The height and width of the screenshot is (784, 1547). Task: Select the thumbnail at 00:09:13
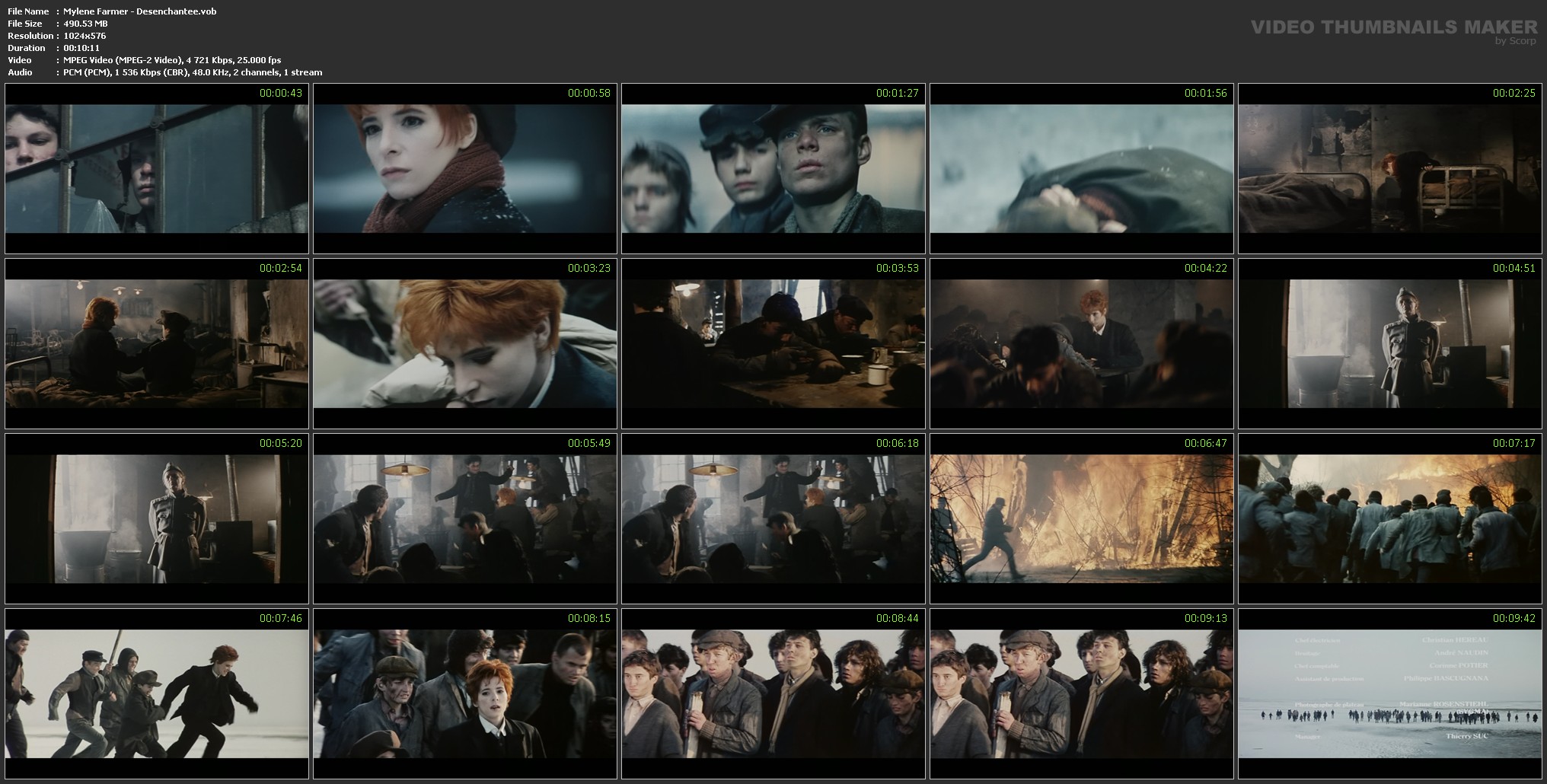(1082, 693)
